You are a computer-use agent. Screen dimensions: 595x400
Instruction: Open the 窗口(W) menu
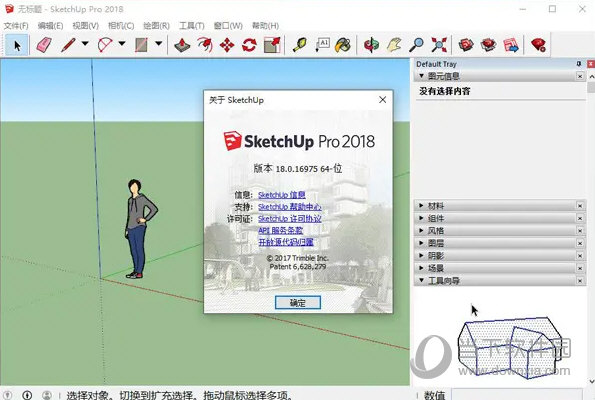228,26
